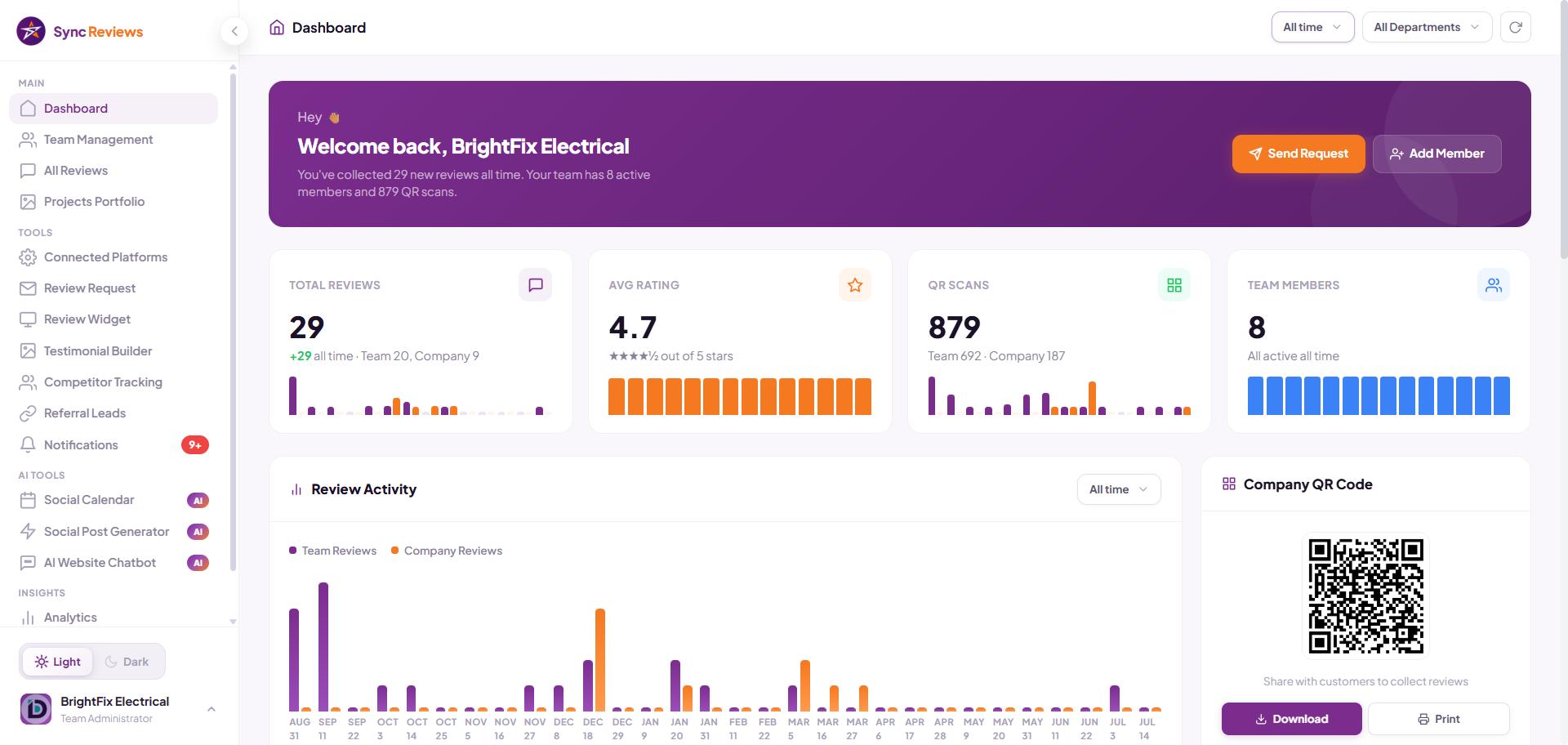The width and height of the screenshot is (1568, 745).
Task: Open Connected Platforms
Action: [114, 257]
